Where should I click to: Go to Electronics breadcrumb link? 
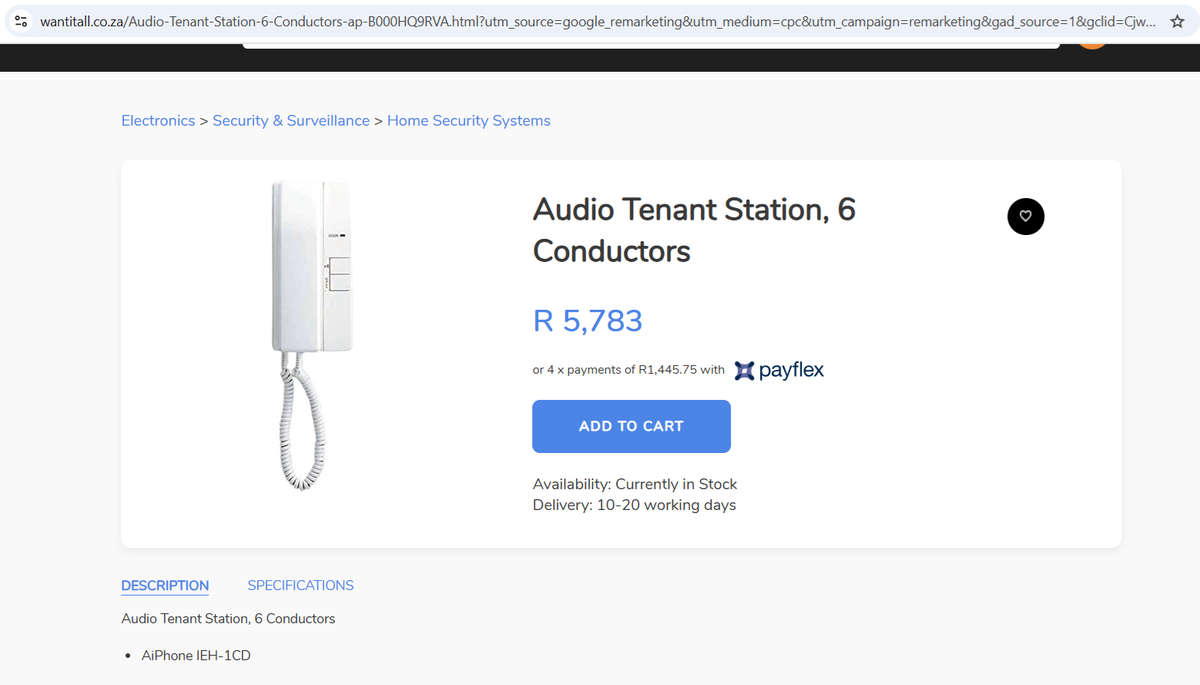pyautogui.click(x=158, y=121)
